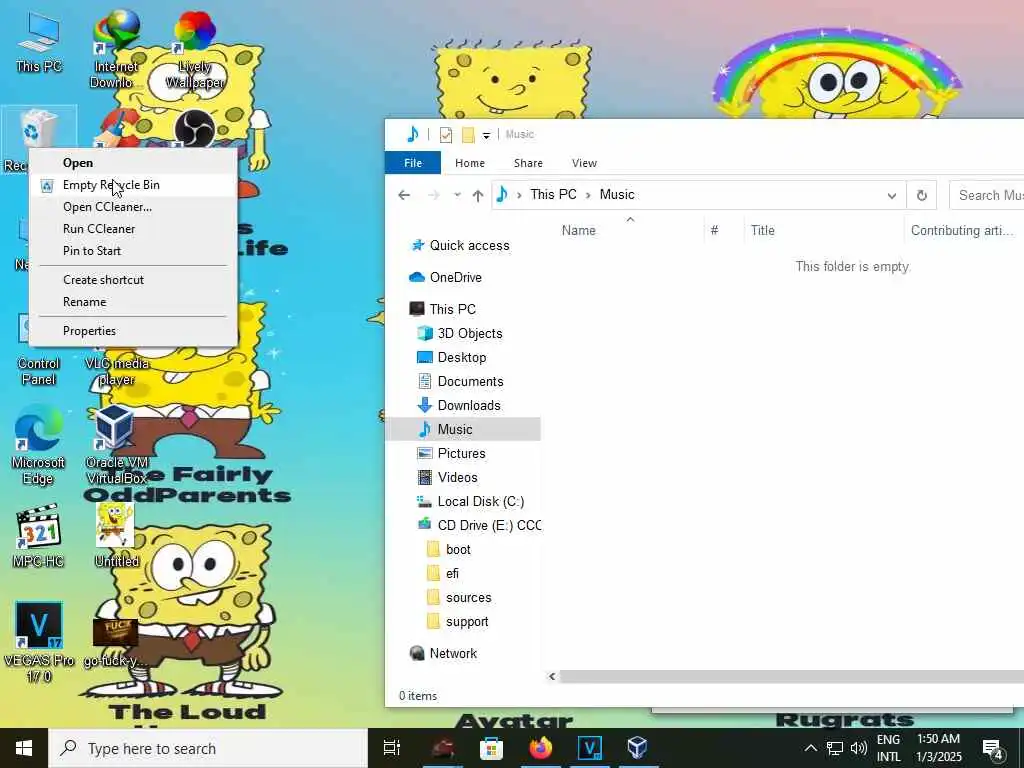The height and width of the screenshot is (768, 1024).
Task: Select 3D Objects in navigation pane
Action: coord(470,334)
